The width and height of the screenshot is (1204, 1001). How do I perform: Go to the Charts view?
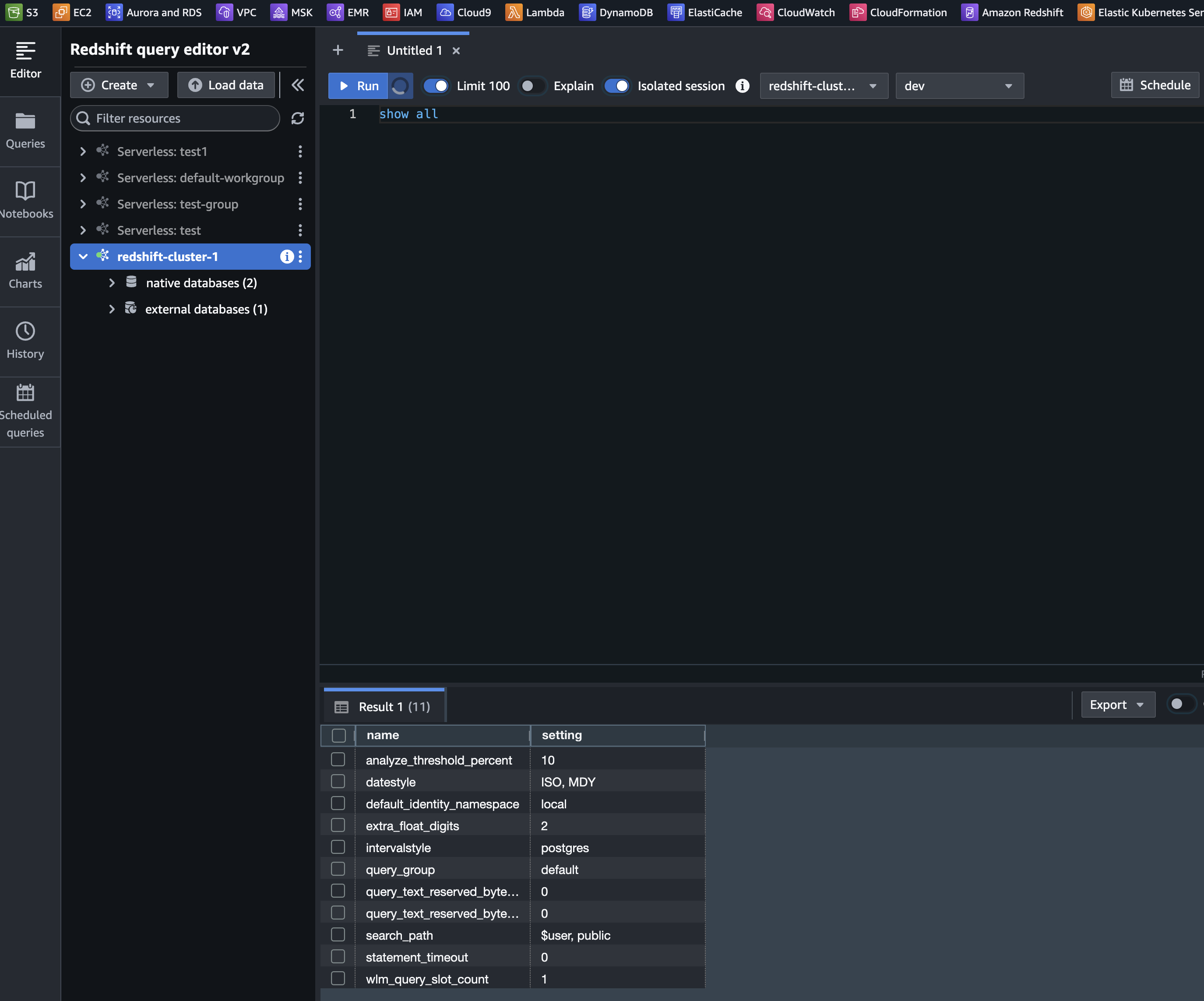click(25, 271)
